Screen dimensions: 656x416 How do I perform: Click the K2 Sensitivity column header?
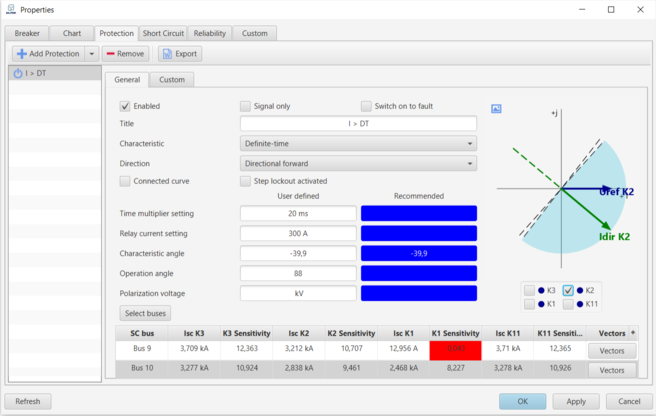[x=351, y=334]
